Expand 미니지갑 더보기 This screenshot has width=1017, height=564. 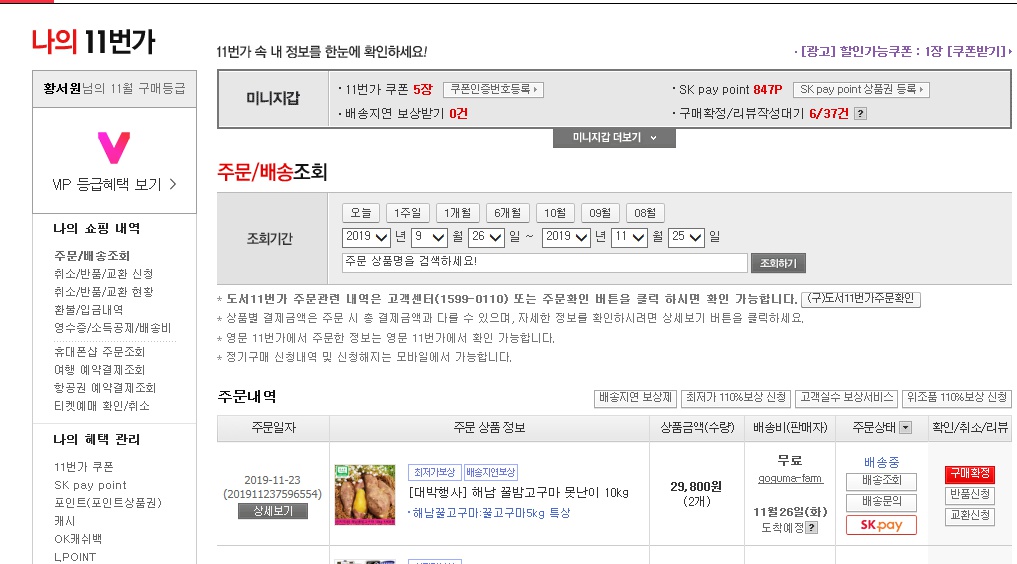coord(614,137)
